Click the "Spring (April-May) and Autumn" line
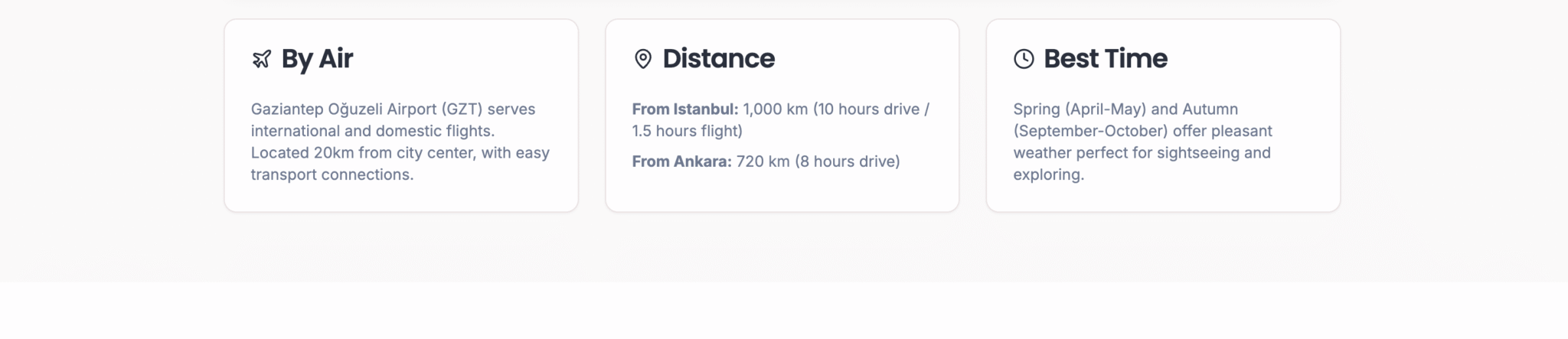This screenshot has height=339, width=1568. tap(1125, 109)
